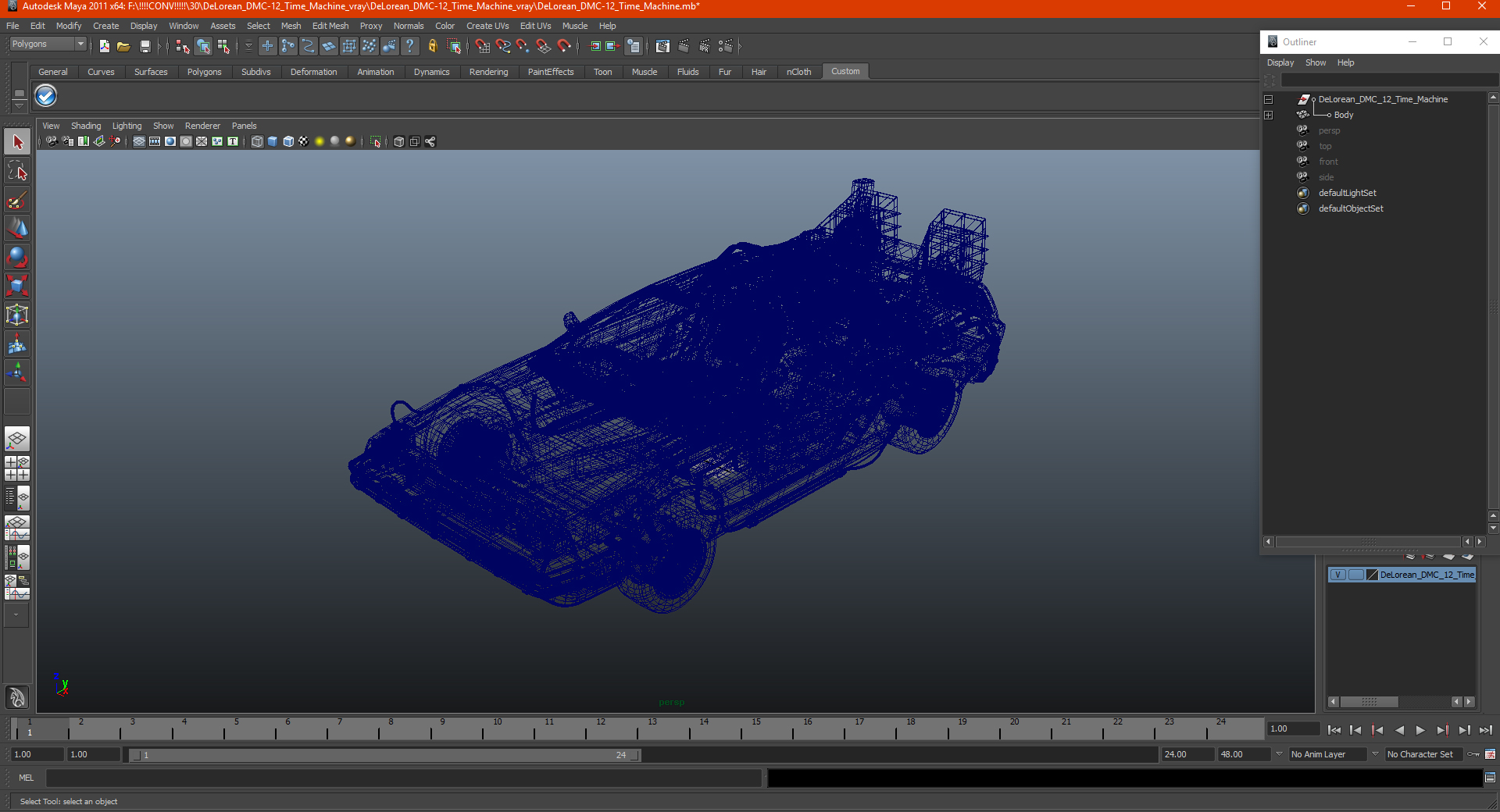This screenshot has height=812, width=1500.
Task: Expand the layout shortcuts down arrow
Action: pyautogui.click(x=16, y=615)
